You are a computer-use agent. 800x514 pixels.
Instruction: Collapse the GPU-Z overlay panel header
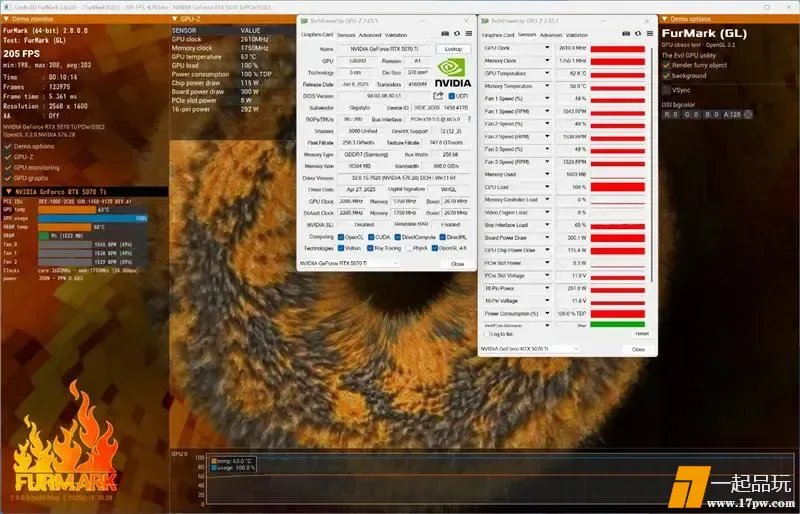[x=174, y=19]
